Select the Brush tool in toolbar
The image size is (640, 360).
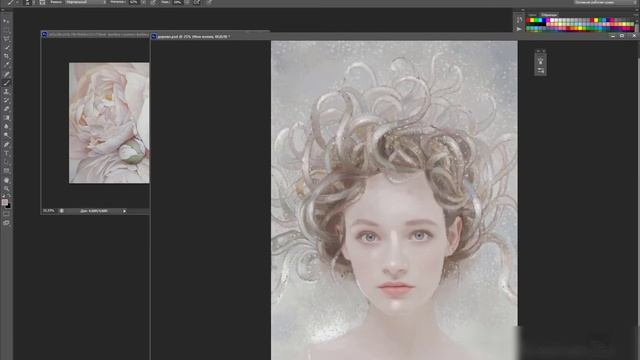point(6,83)
